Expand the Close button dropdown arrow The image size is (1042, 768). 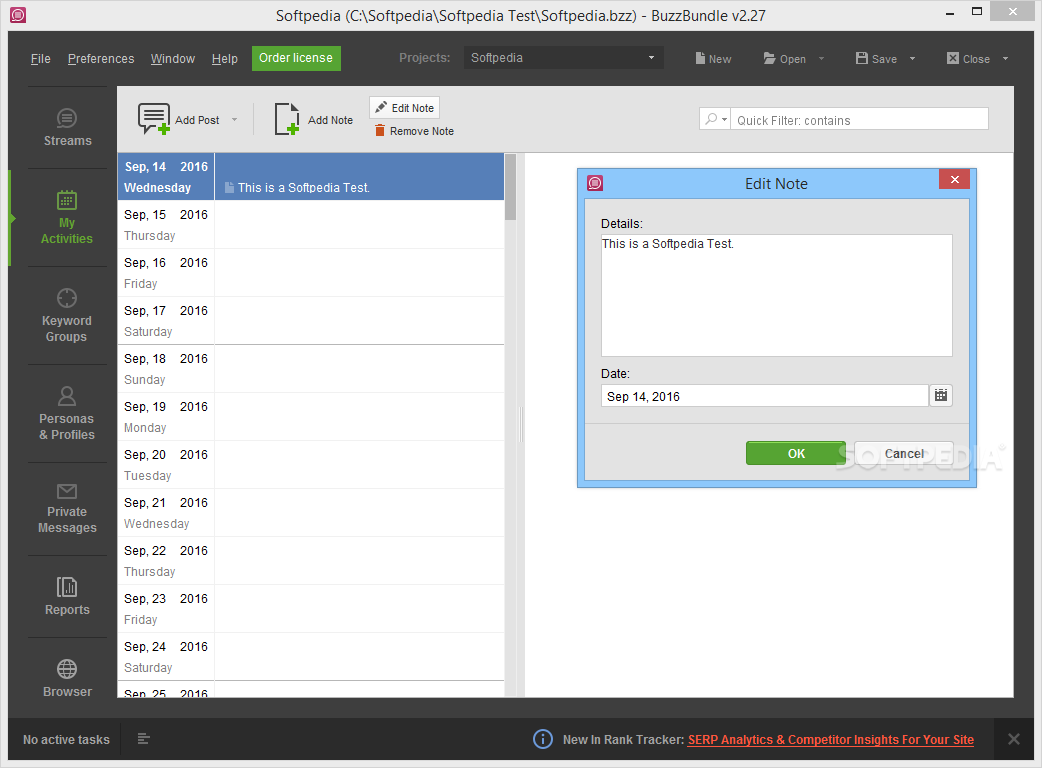(1005, 58)
